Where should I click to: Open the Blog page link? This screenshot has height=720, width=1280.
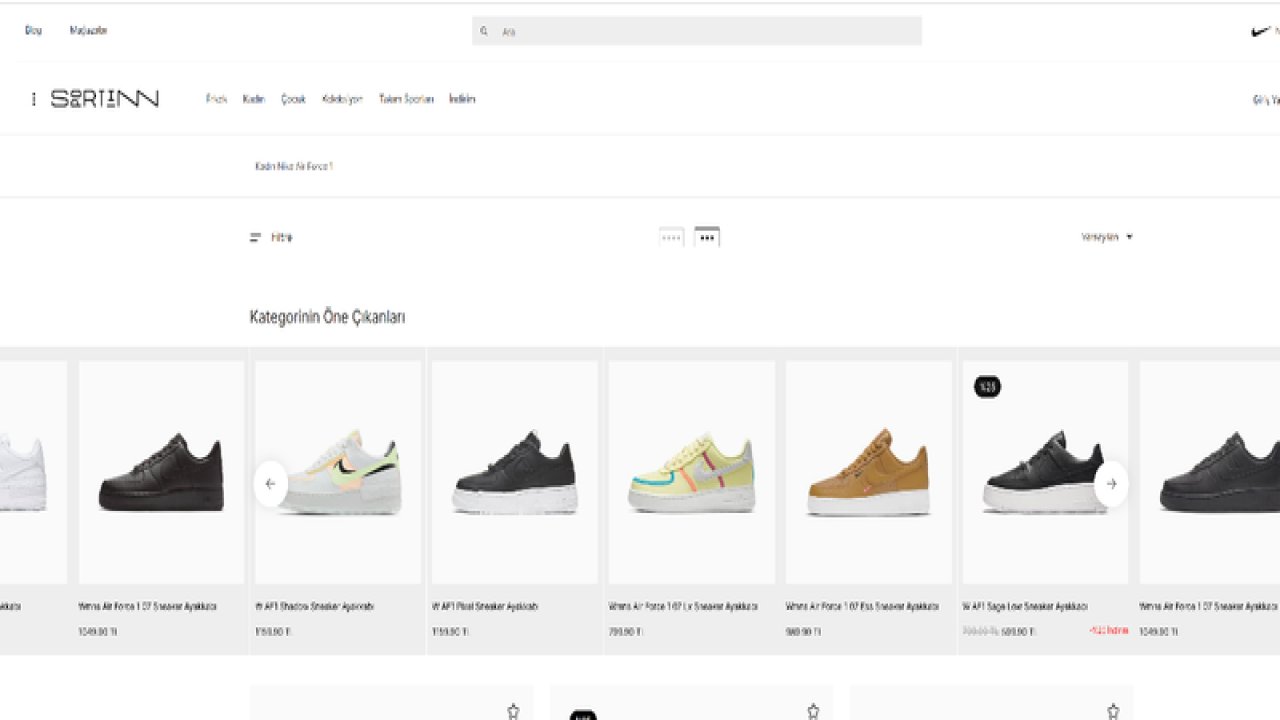[x=33, y=31]
